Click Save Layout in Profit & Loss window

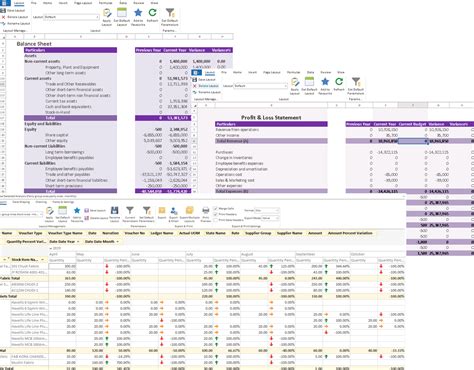[204, 80]
